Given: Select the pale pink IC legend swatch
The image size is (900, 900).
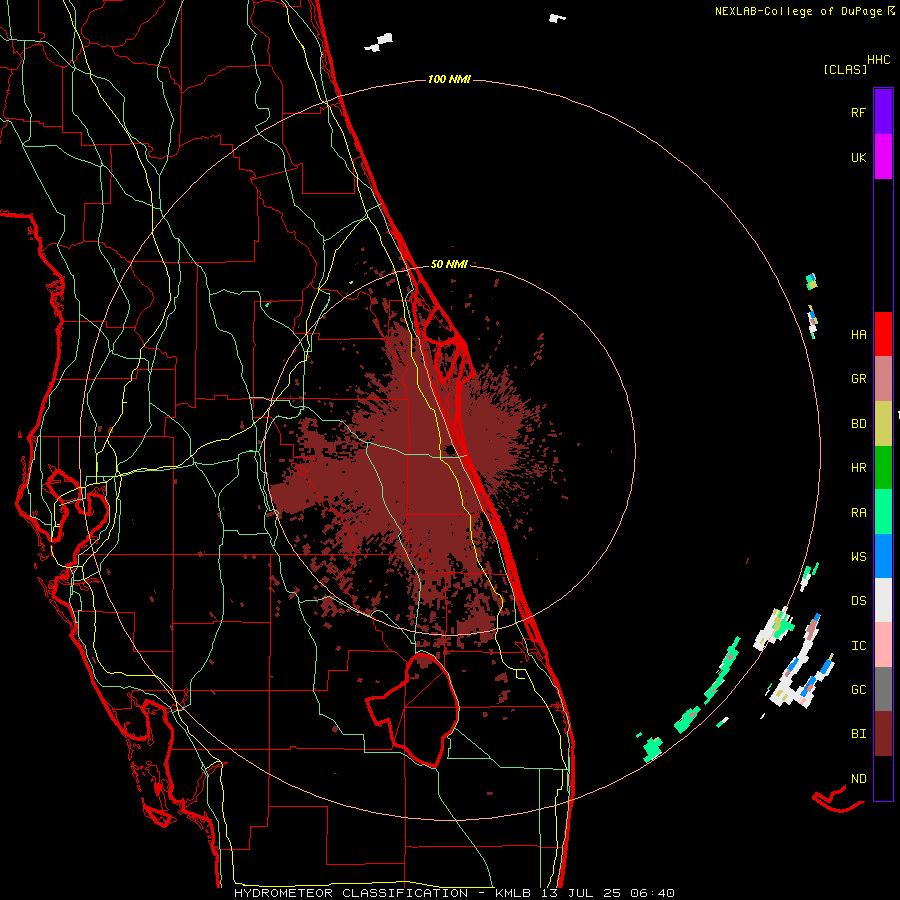Looking at the screenshot, I should pyautogui.click(x=883, y=645).
